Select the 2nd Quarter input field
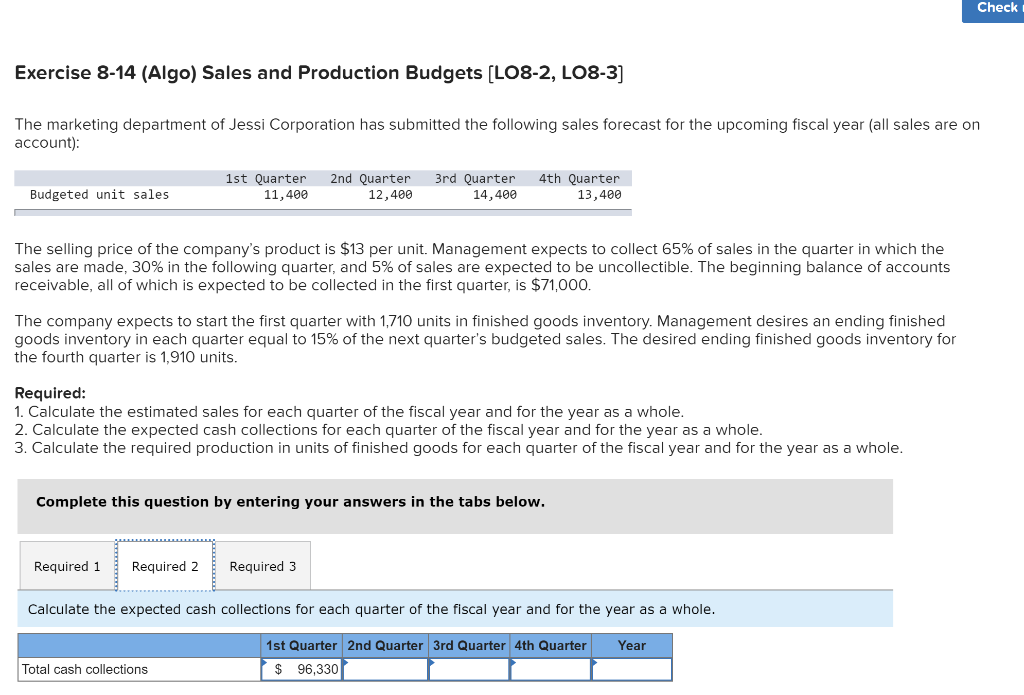The height and width of the screenshot is (695, 1024). tap(386, 669)
